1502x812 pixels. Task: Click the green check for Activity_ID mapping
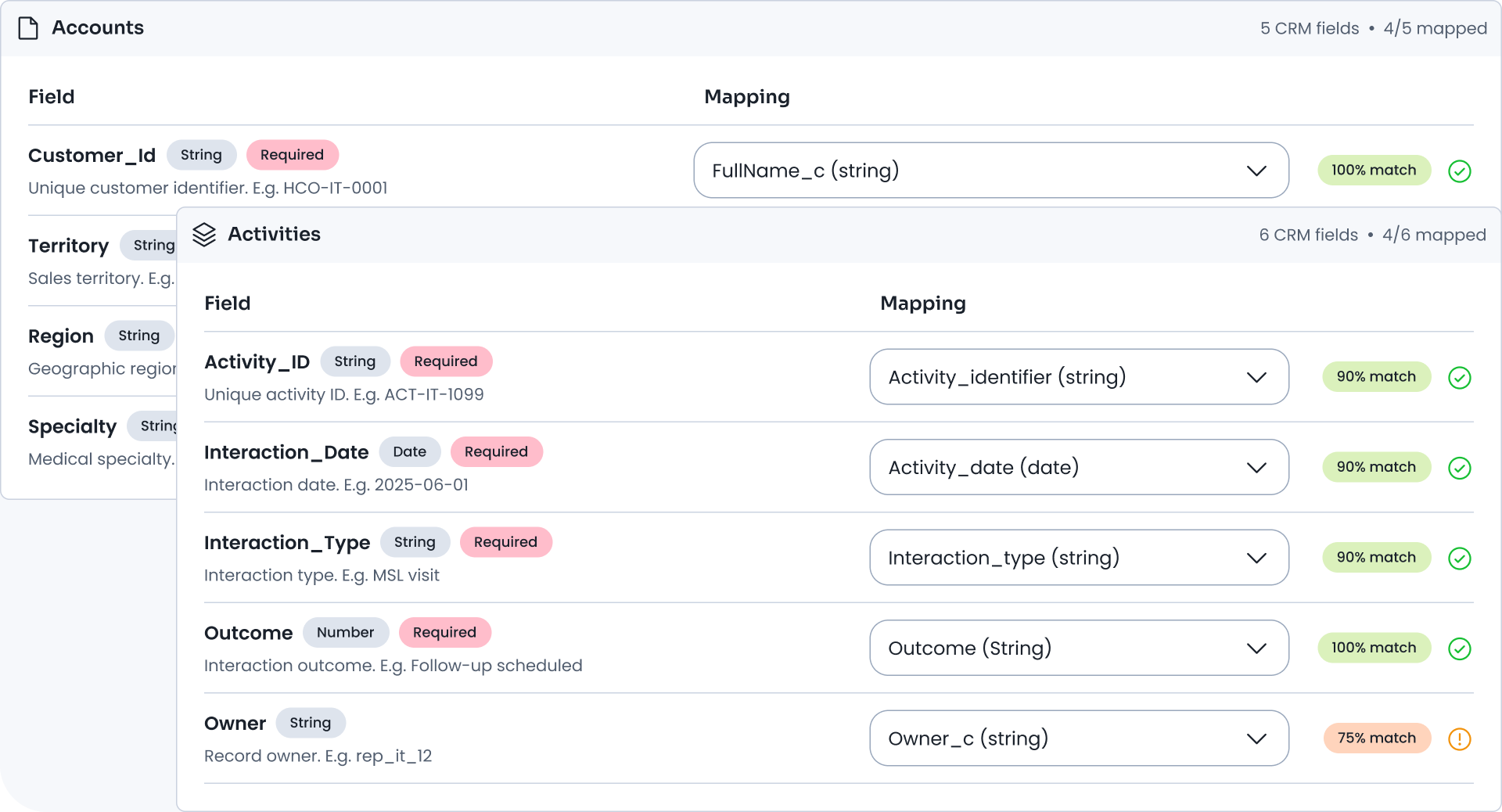coord(1458,377)
